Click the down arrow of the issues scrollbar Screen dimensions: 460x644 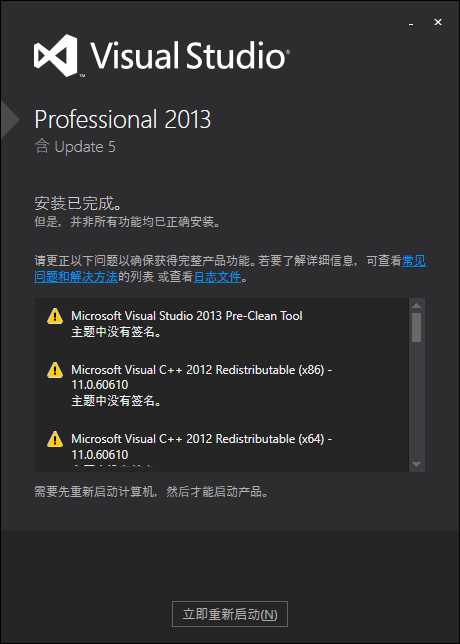[416, 464]
